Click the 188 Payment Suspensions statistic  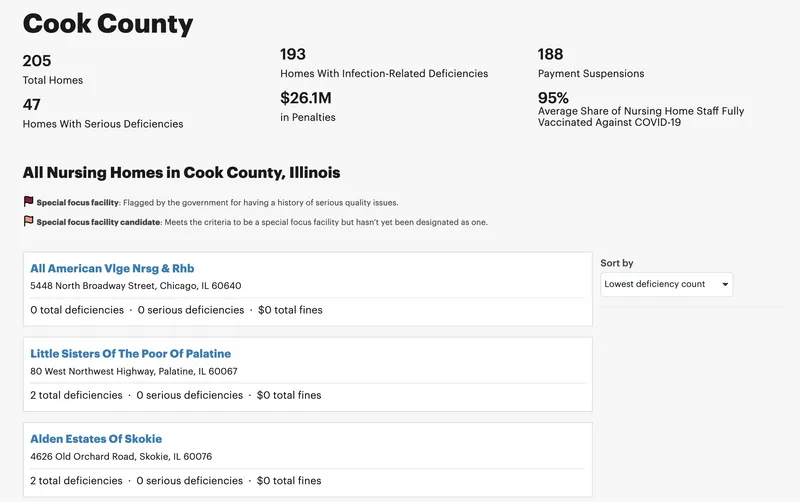tap(591, 63)
